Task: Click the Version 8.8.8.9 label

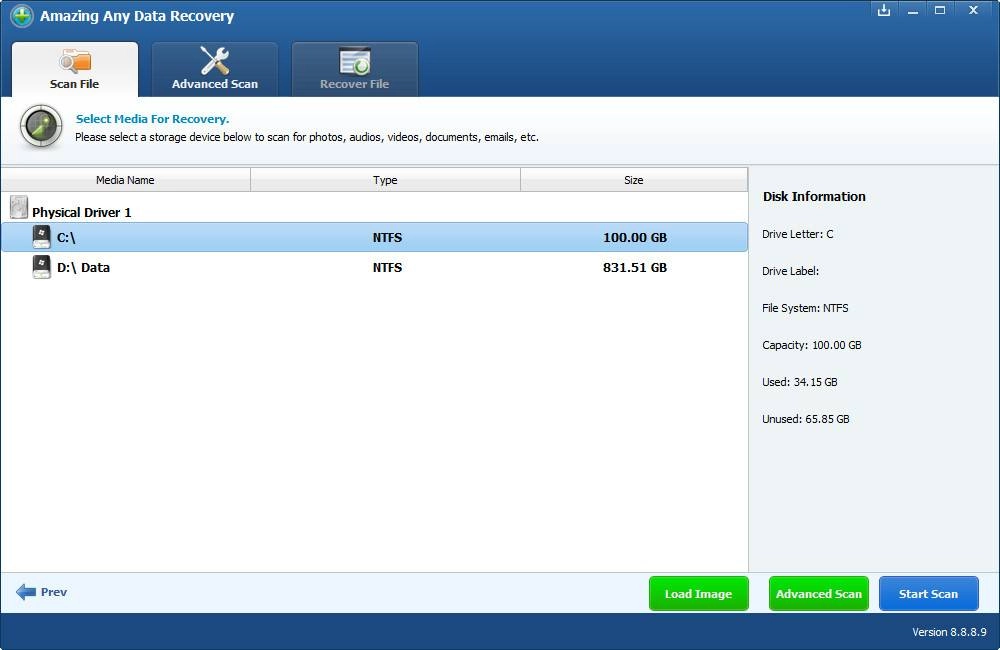Action: [949, 632]
